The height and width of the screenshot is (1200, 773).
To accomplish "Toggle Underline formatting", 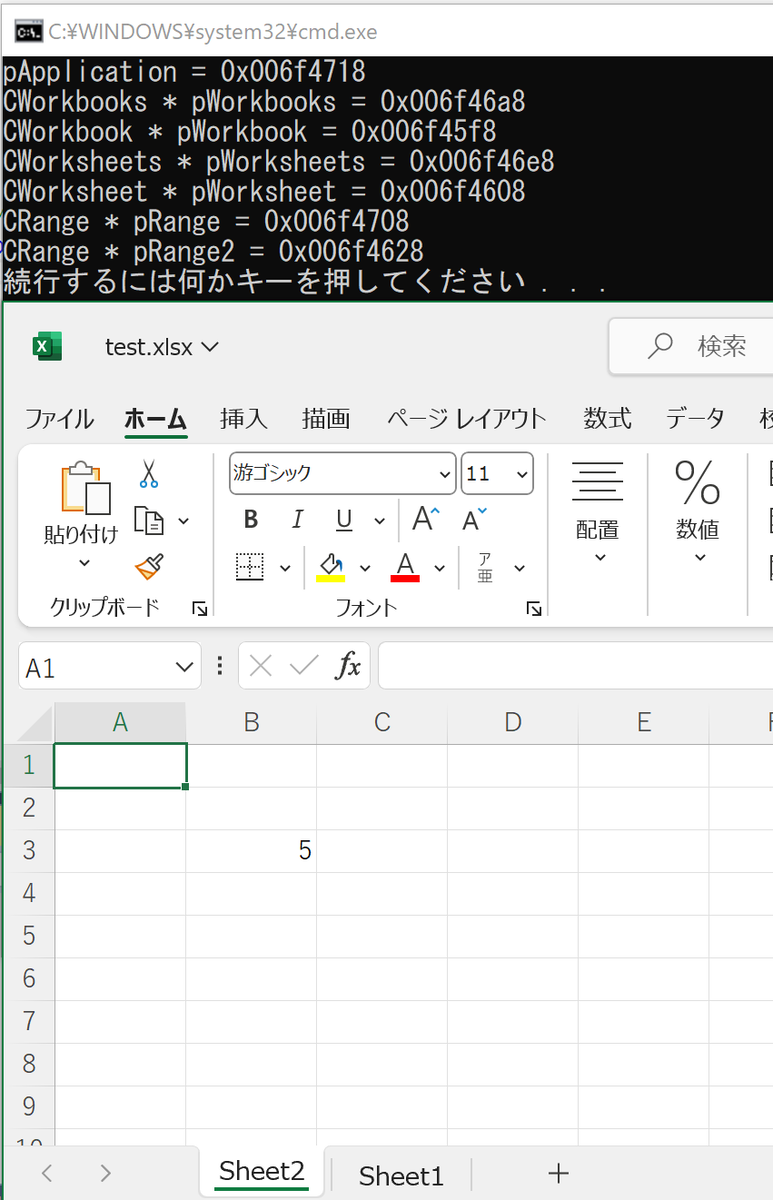I will click(x=344, y=520).
